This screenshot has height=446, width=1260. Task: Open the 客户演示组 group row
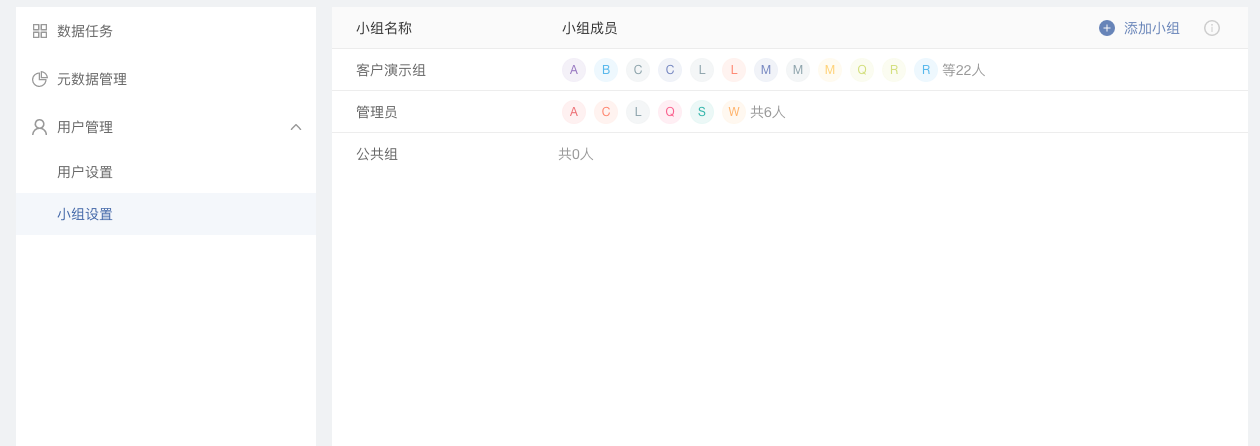(790, 70)
